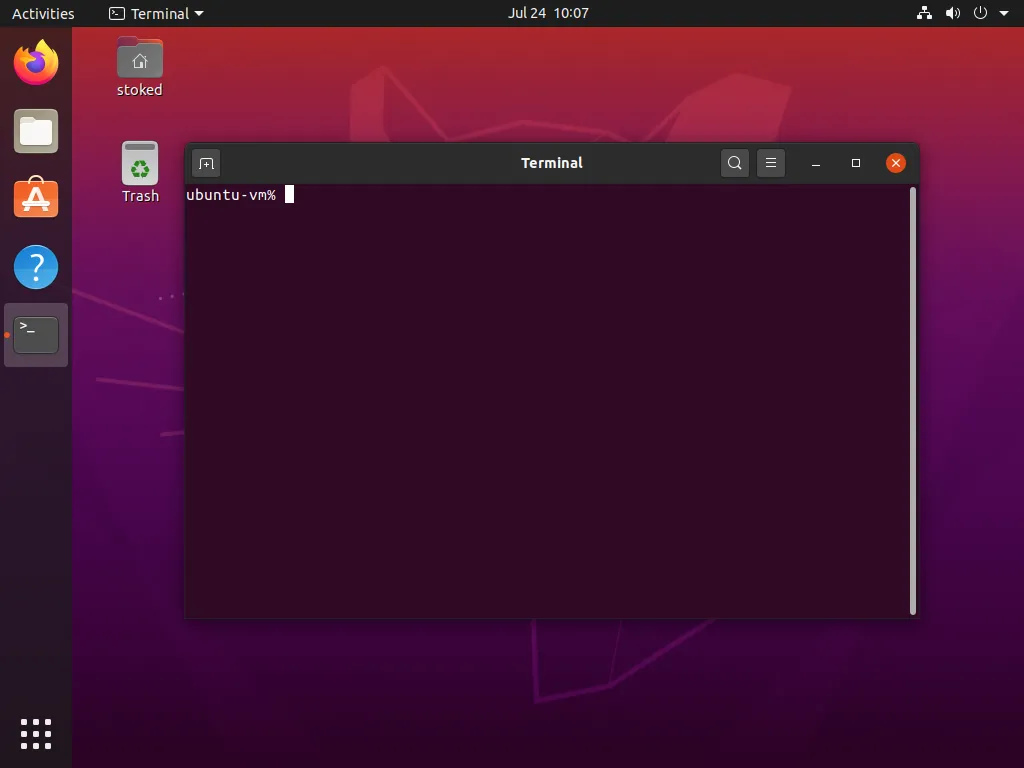Launch Firefox from the dock
1024x768 pixels.
coord(36,63)
